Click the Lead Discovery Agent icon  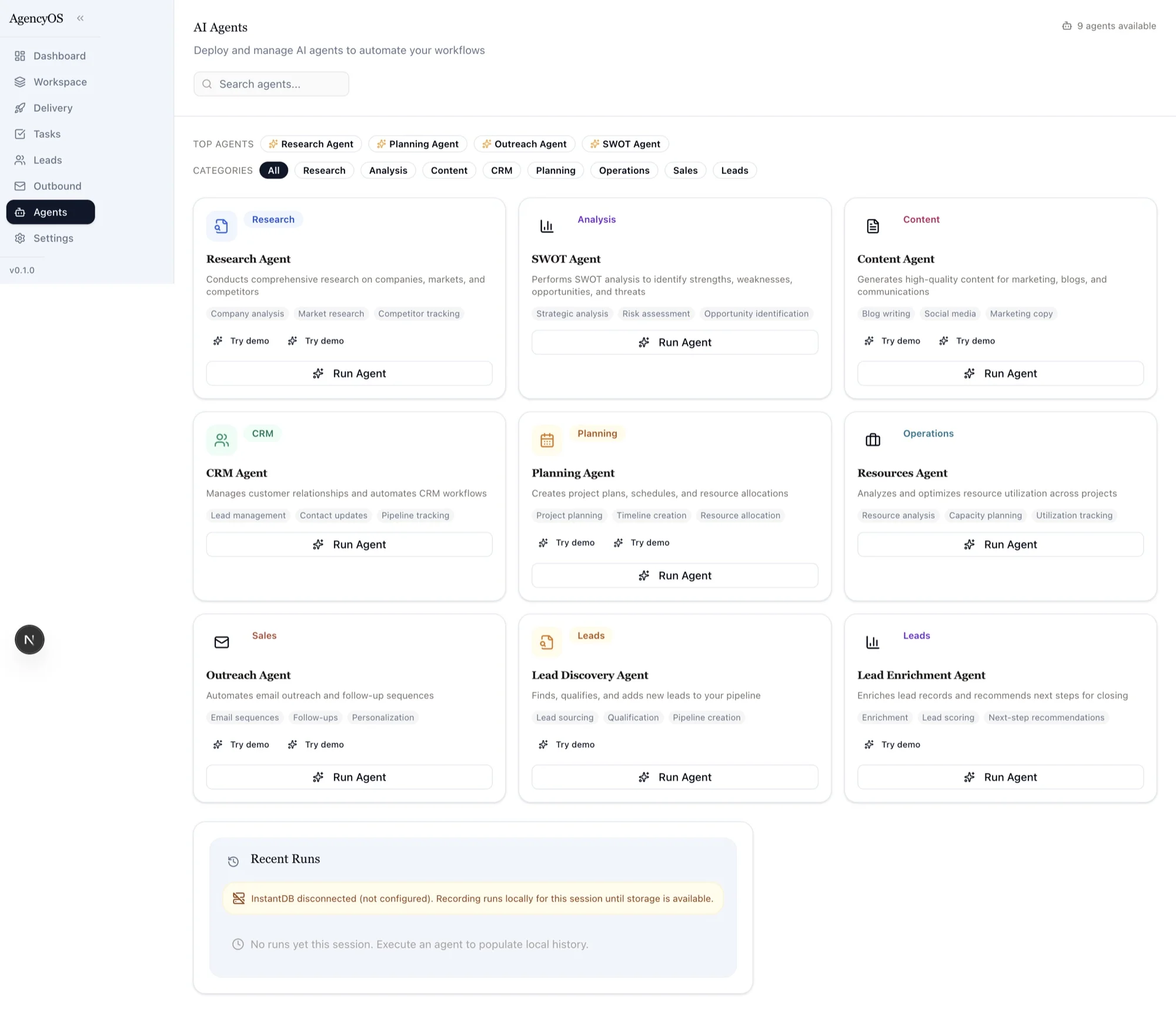[x=547, y=642]
